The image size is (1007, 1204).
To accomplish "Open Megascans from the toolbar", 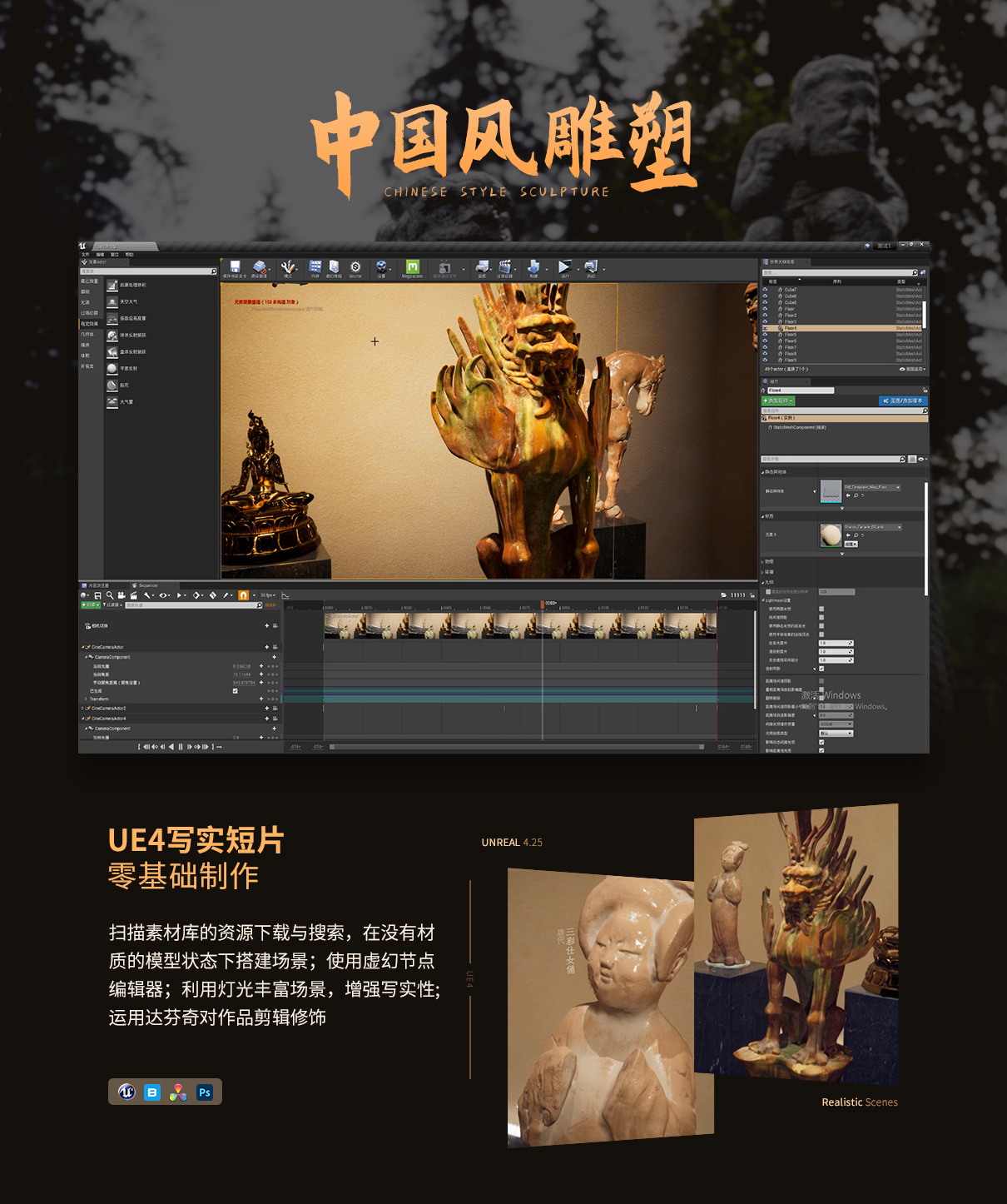I will (x=412, y=268).
